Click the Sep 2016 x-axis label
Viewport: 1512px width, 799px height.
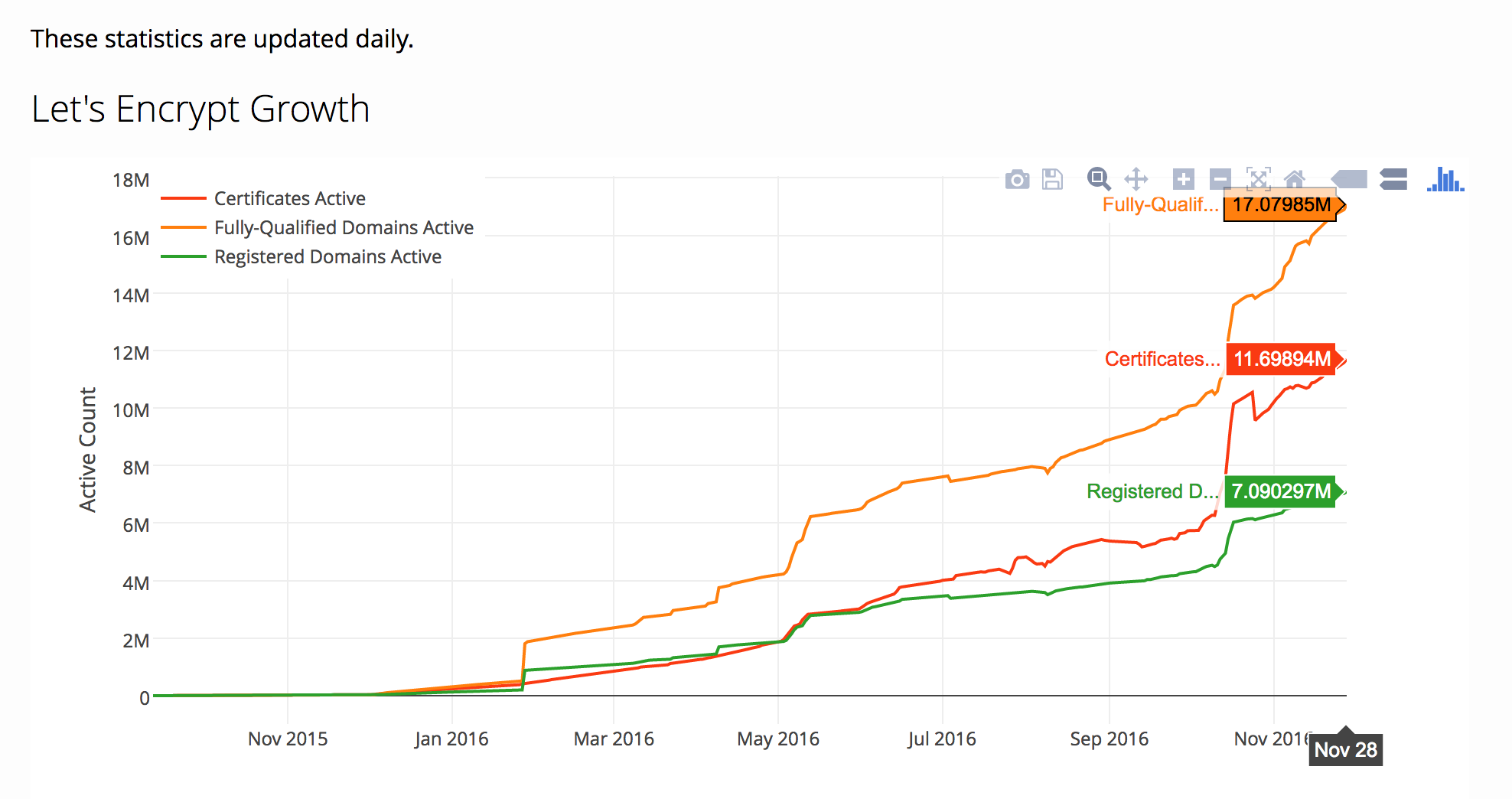click(1110, 739)
